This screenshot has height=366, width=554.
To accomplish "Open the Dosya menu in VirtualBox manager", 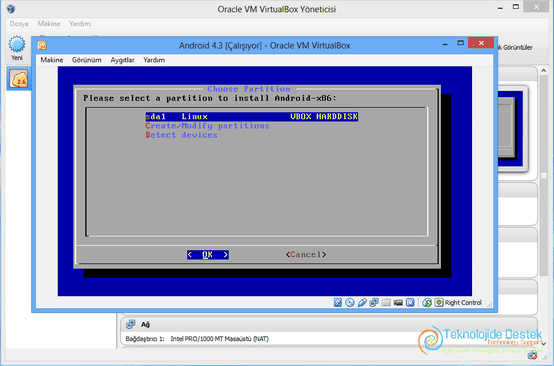I will click(19, 24).
